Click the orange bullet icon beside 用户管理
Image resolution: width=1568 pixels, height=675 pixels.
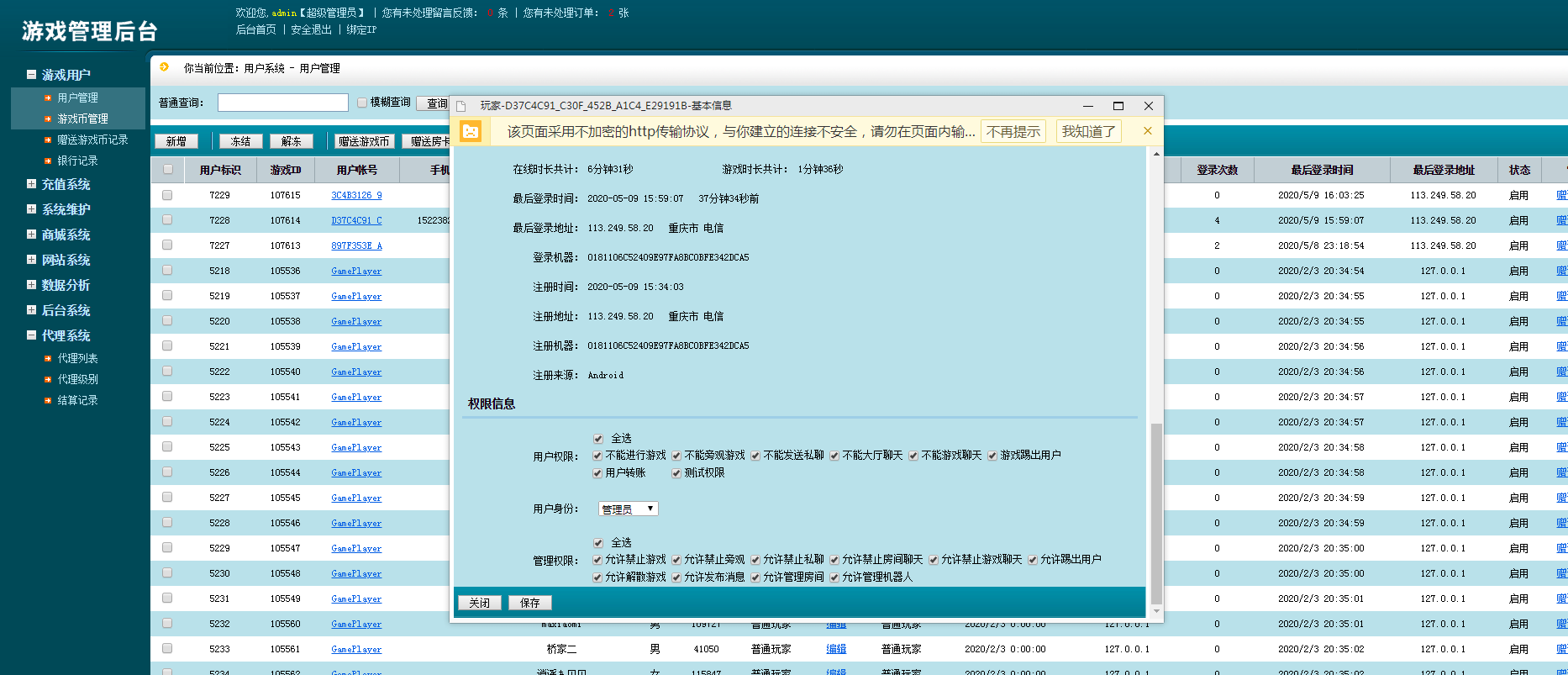pos(48,98)
